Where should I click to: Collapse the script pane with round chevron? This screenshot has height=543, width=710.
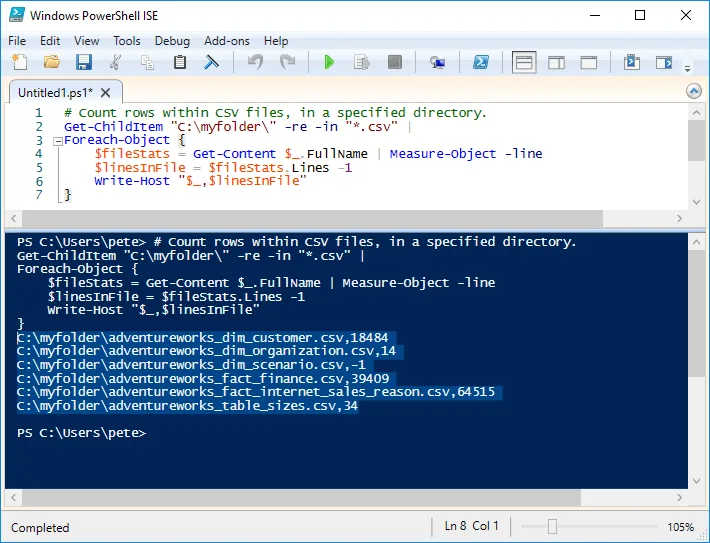(x=693, y=91)
